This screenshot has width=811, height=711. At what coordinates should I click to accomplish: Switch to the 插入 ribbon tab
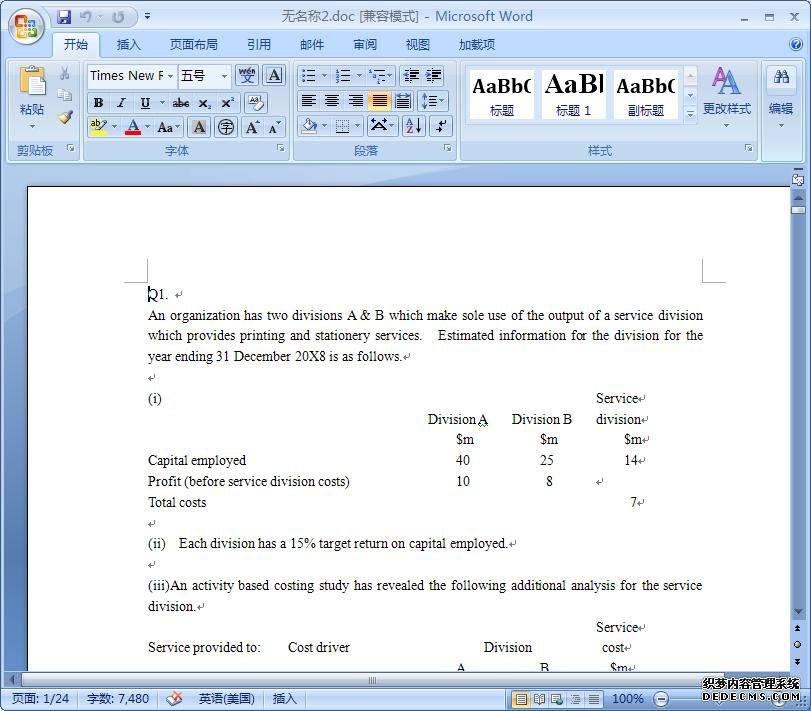[129, 44]
